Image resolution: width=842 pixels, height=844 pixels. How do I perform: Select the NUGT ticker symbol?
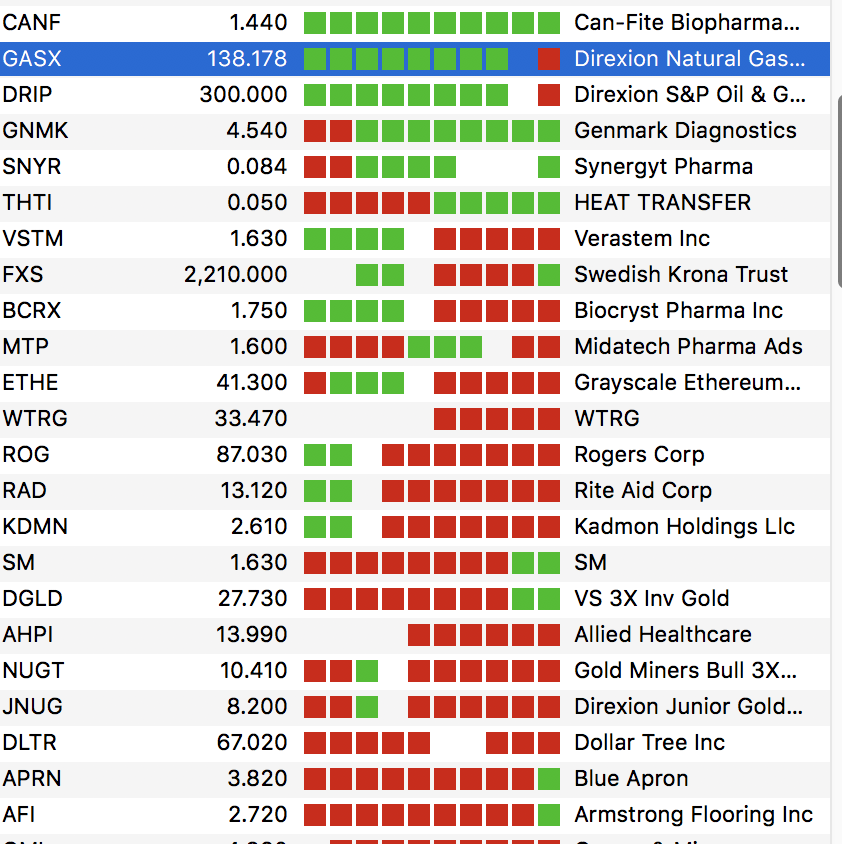pyautogui.click(x=33, y=671)
